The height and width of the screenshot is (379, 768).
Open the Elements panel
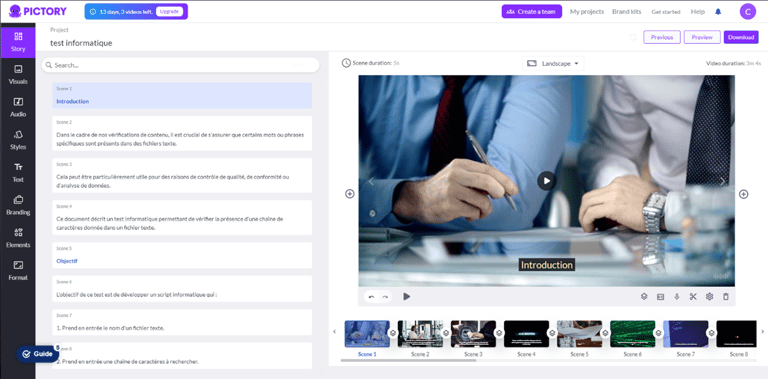pyautogui.click(x=18, y=238)
